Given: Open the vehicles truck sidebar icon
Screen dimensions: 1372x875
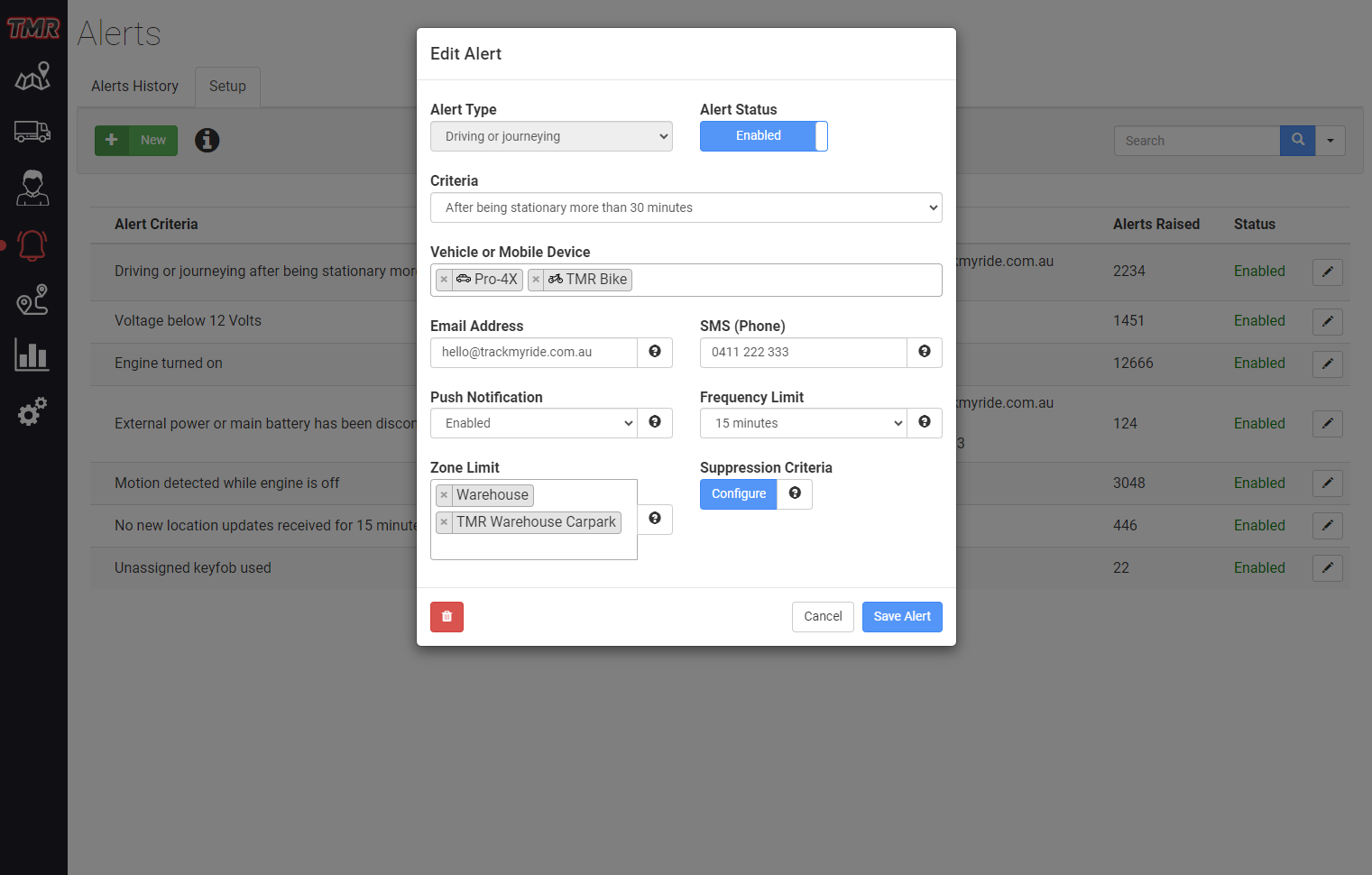Looking at the screenshot, I should click(x=32, y=132).
